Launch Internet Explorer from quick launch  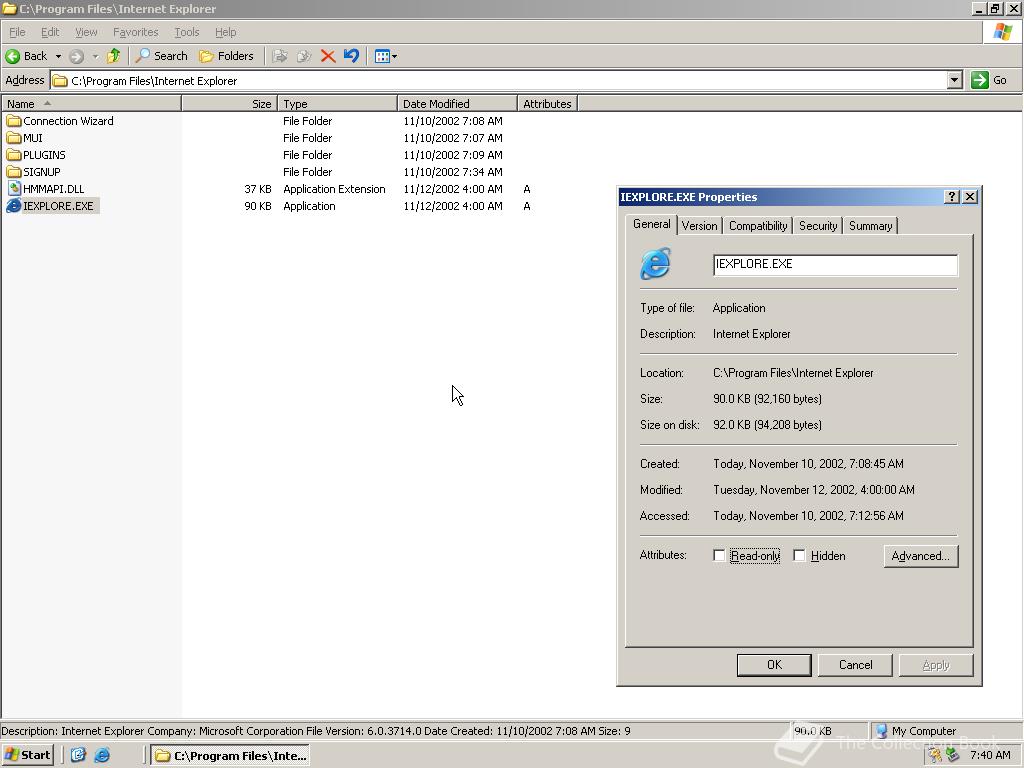(x=102, y=755)
